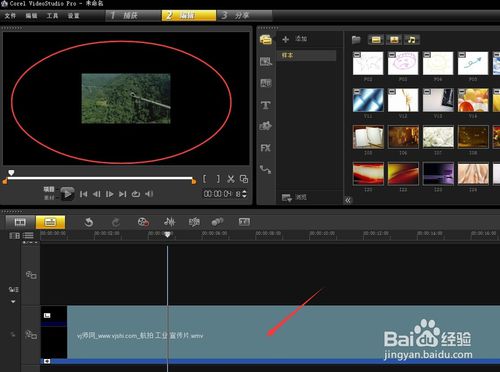Click the Add (+) folder button

(x=285, y=39)
